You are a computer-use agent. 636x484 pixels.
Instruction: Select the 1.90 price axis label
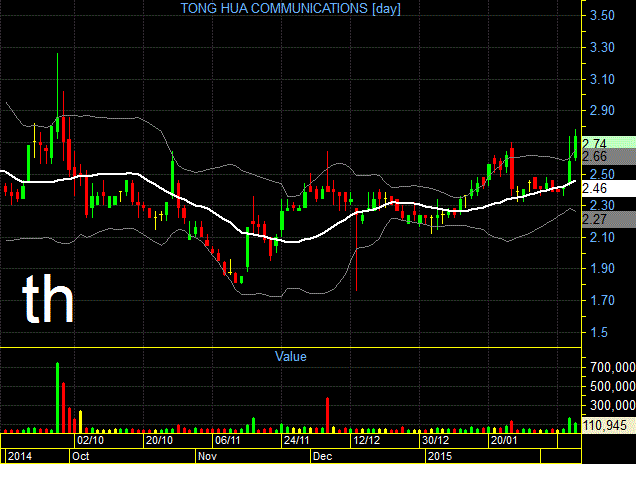[x=602, y=269]
